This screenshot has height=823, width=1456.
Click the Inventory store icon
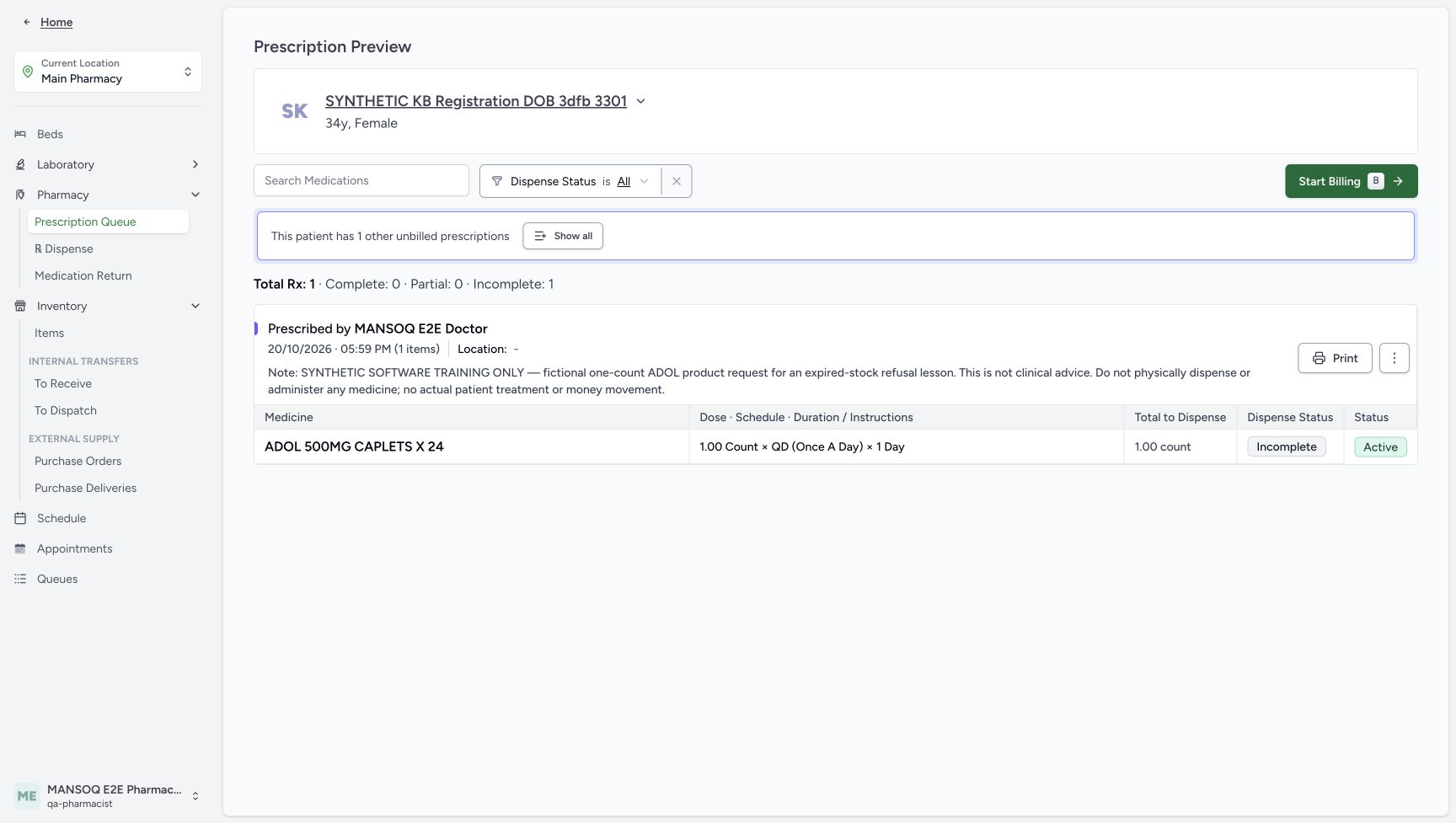(20, 306)
